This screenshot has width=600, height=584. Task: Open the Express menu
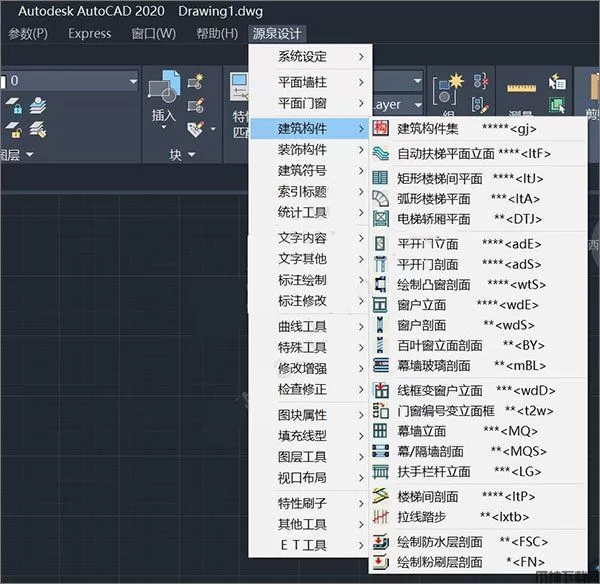click(90, 33)
